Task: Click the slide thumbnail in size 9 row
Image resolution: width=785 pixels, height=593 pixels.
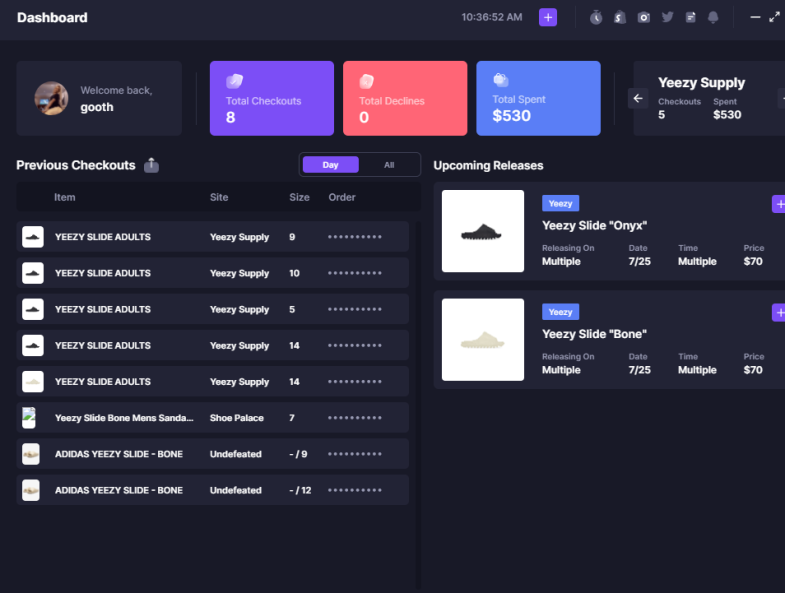Action: 33,237
